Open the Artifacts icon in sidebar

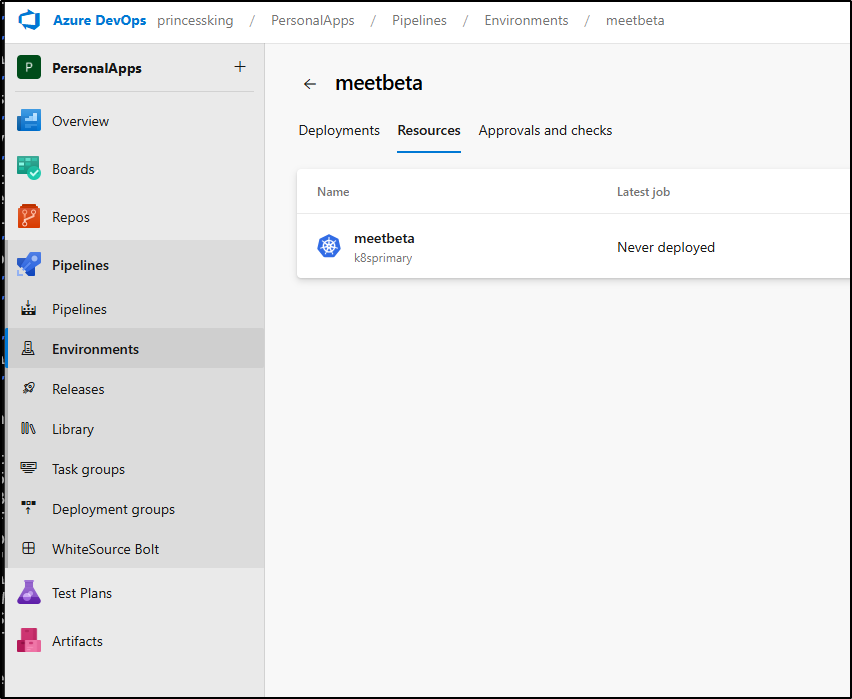coord(29,640)
